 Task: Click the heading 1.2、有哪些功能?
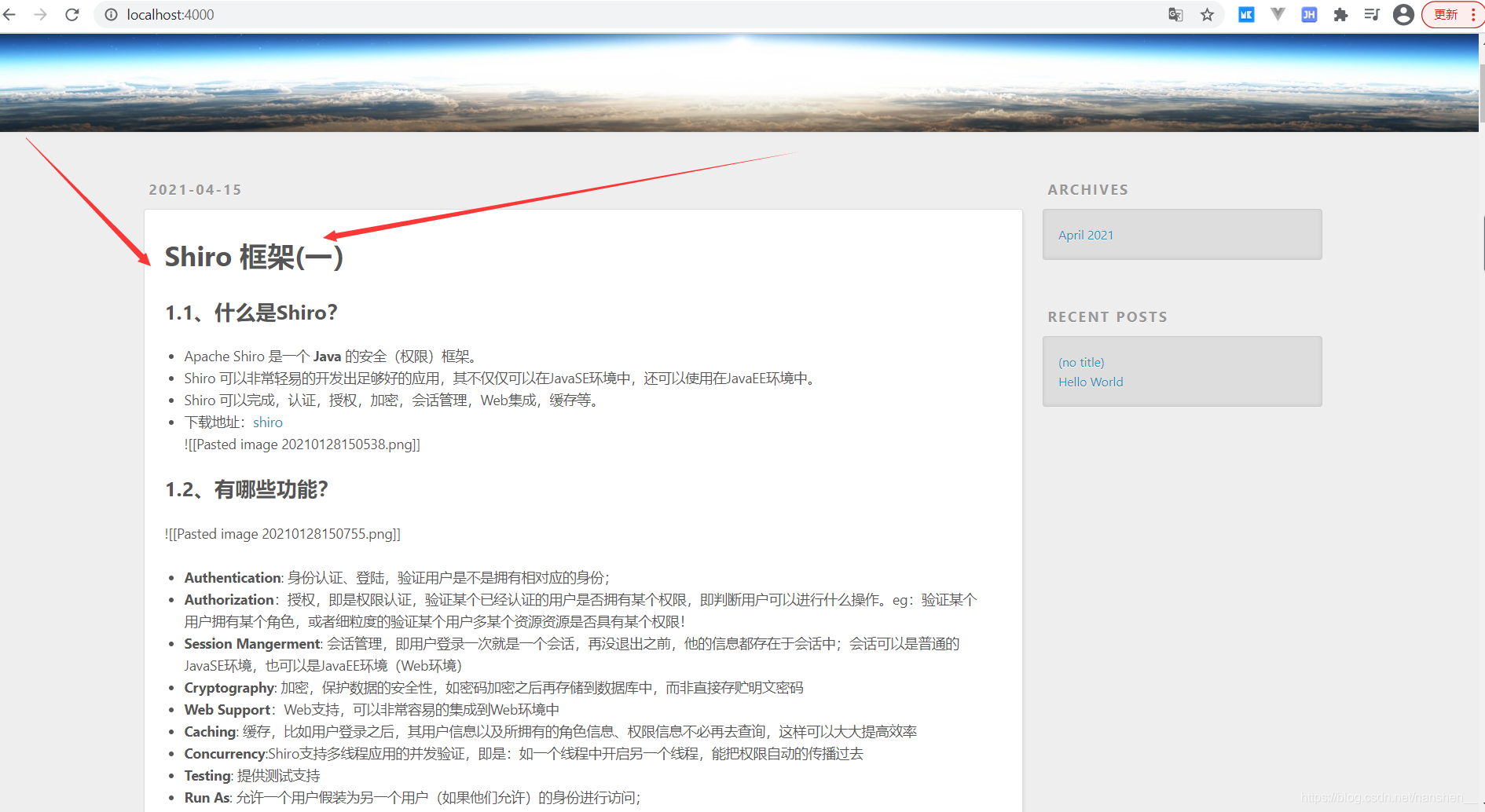247,489
